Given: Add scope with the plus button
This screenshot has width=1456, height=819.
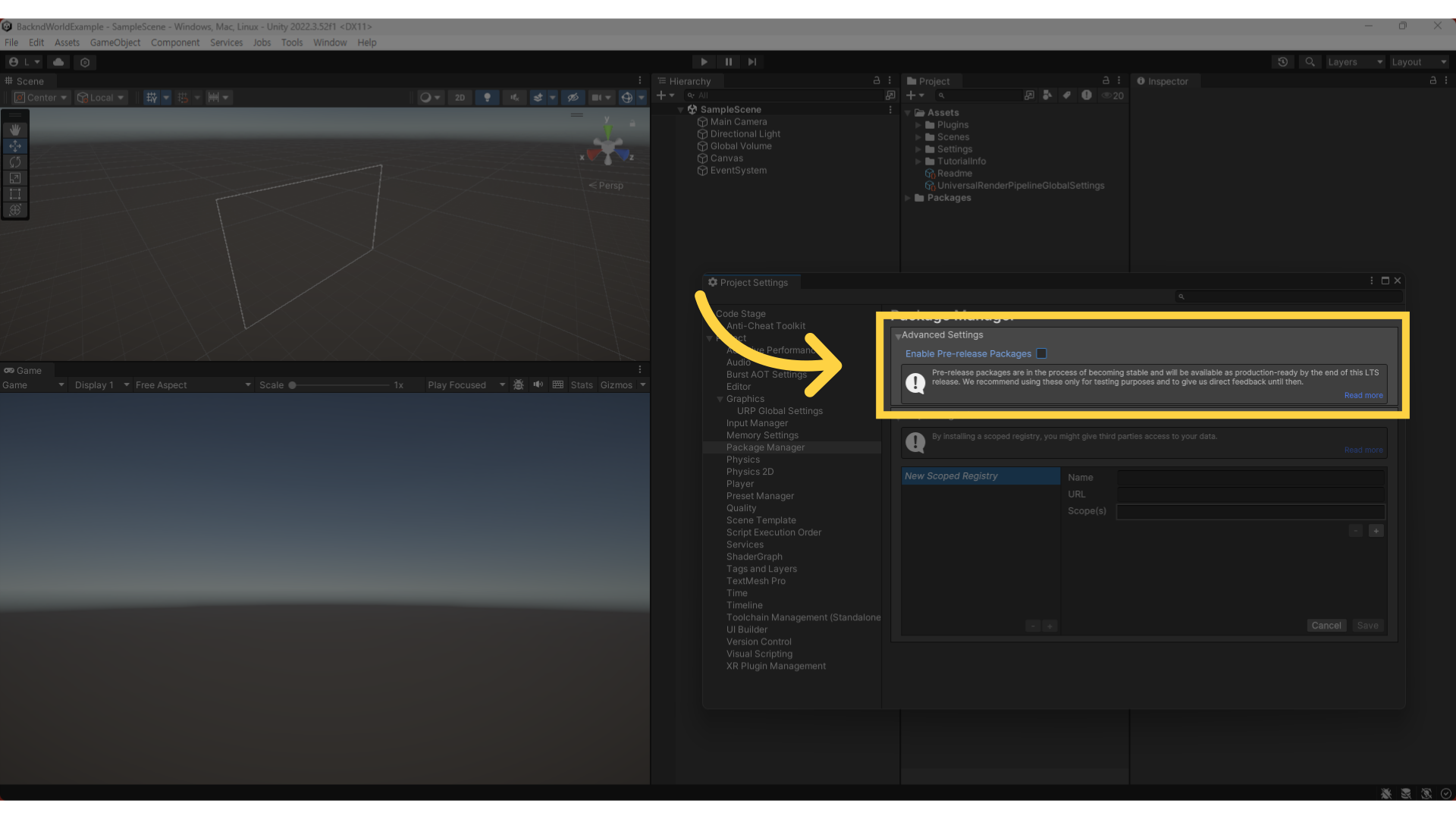Looking at the screenshot, I should 1376,531.
